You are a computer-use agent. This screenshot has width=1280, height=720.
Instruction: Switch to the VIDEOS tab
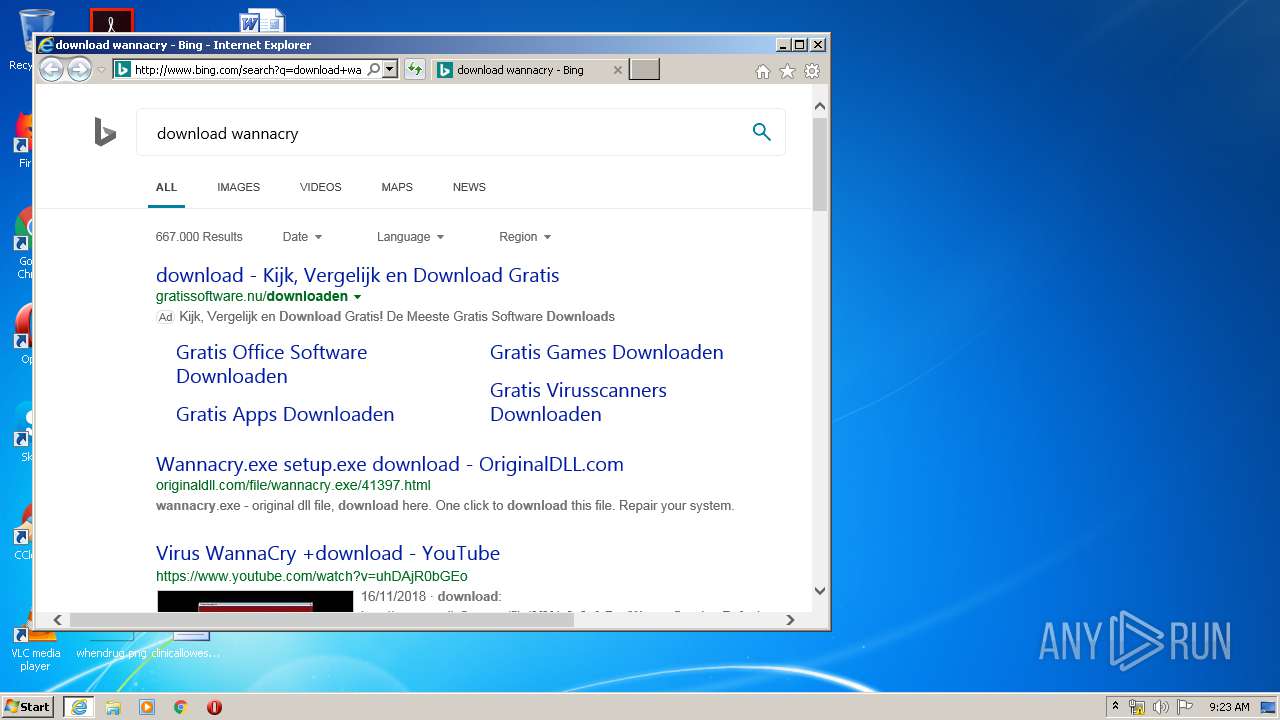pos(320,187)
